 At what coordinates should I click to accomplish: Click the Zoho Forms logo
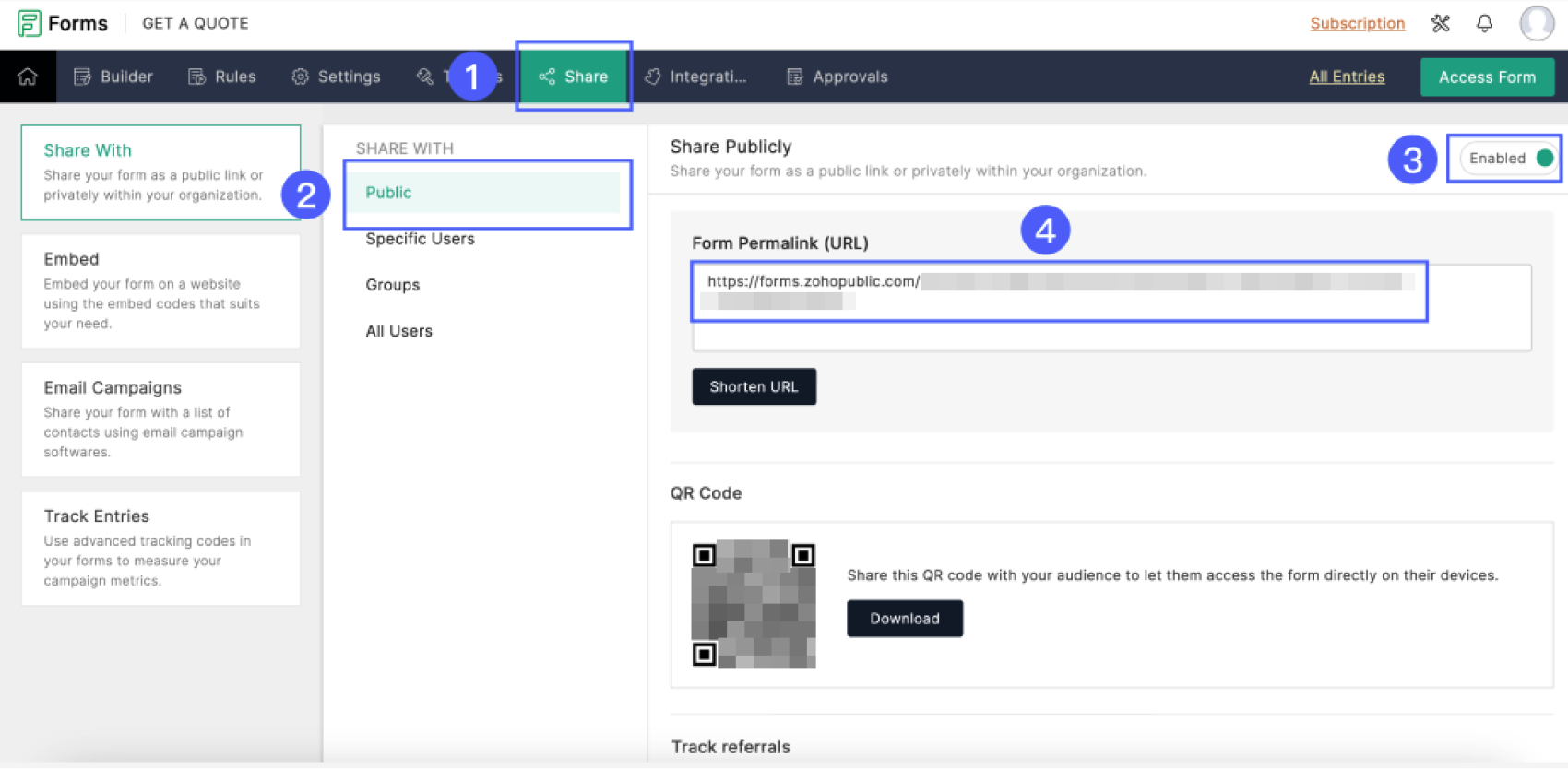tap(63, 23)
